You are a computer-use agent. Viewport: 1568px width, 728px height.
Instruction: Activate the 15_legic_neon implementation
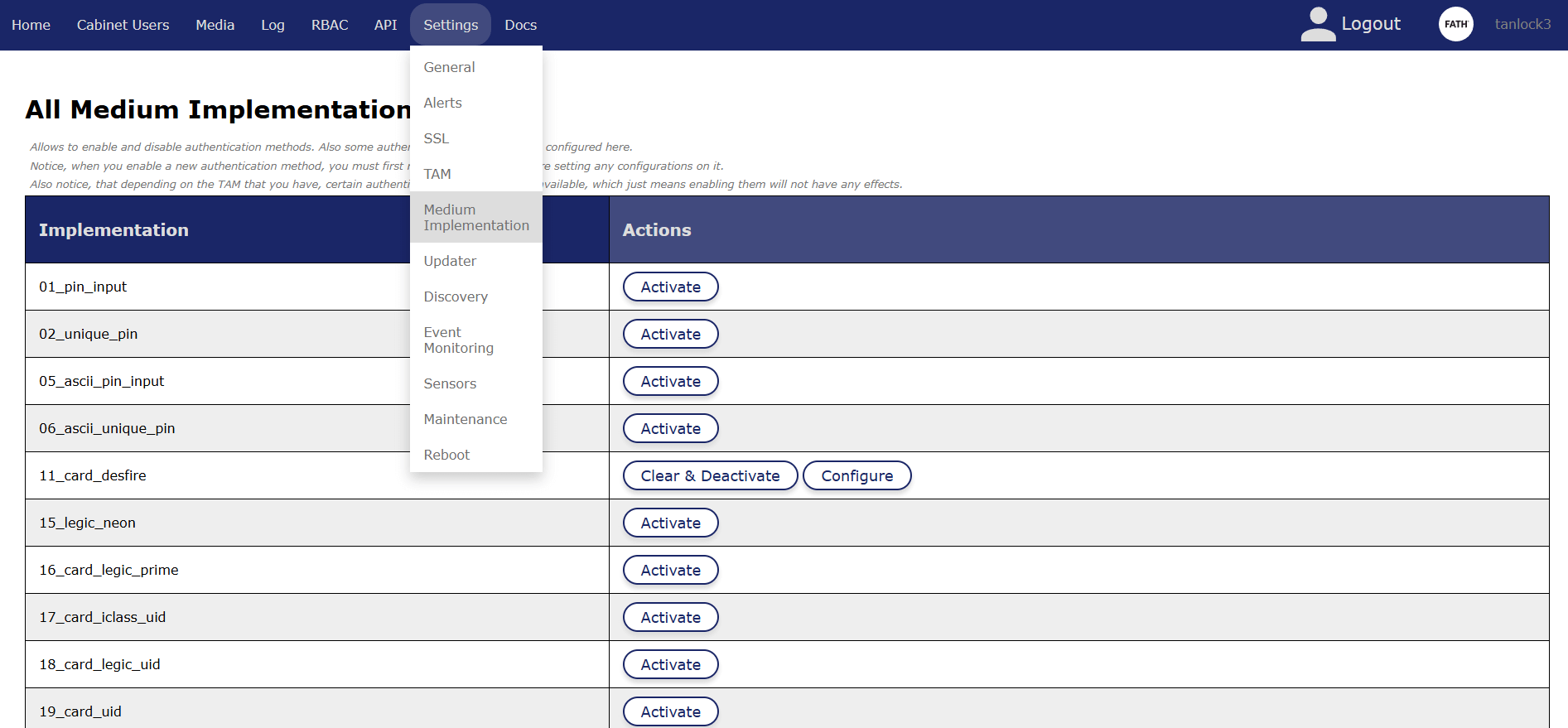click(x=670, y=523)
